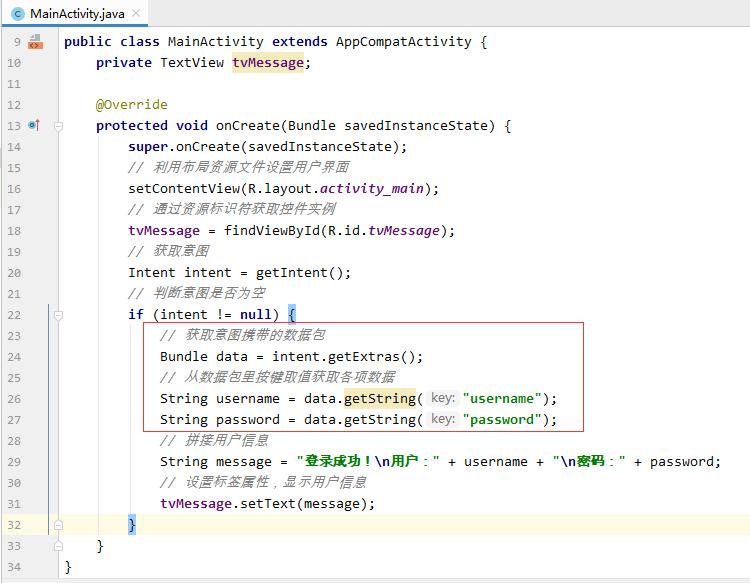Screen dimensions: 750x583
Task: Click the @Override annotation
Action: 132,105
